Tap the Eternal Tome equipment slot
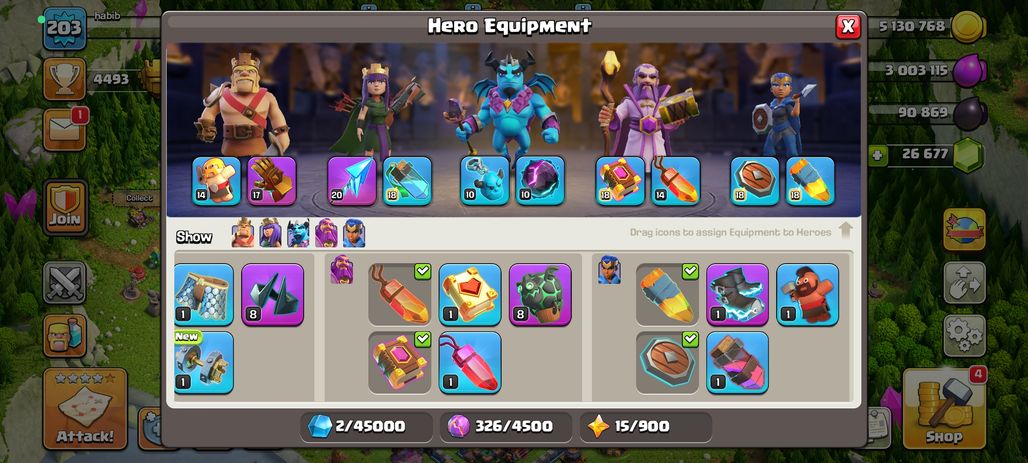Screen dimensions: 1028x463 tap(620, 181)
